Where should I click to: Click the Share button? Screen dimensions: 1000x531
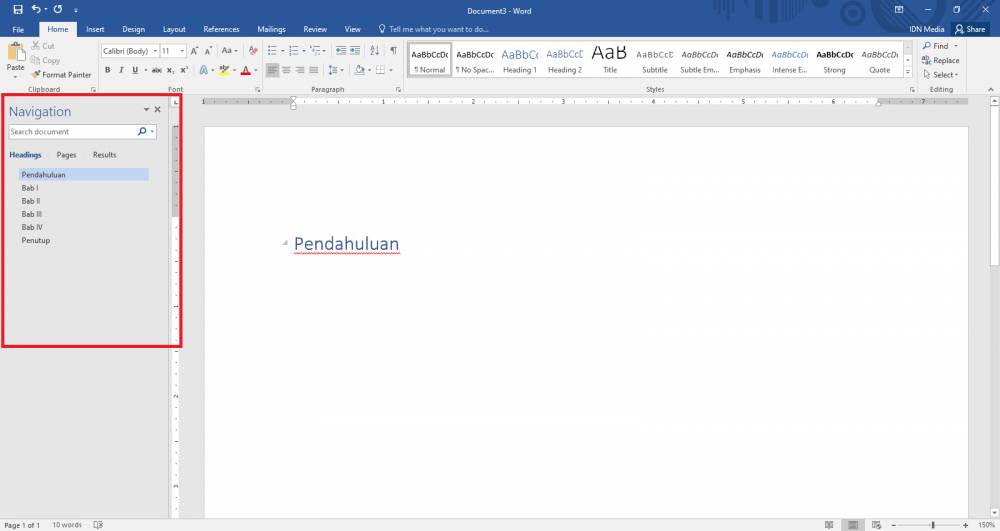970,29
